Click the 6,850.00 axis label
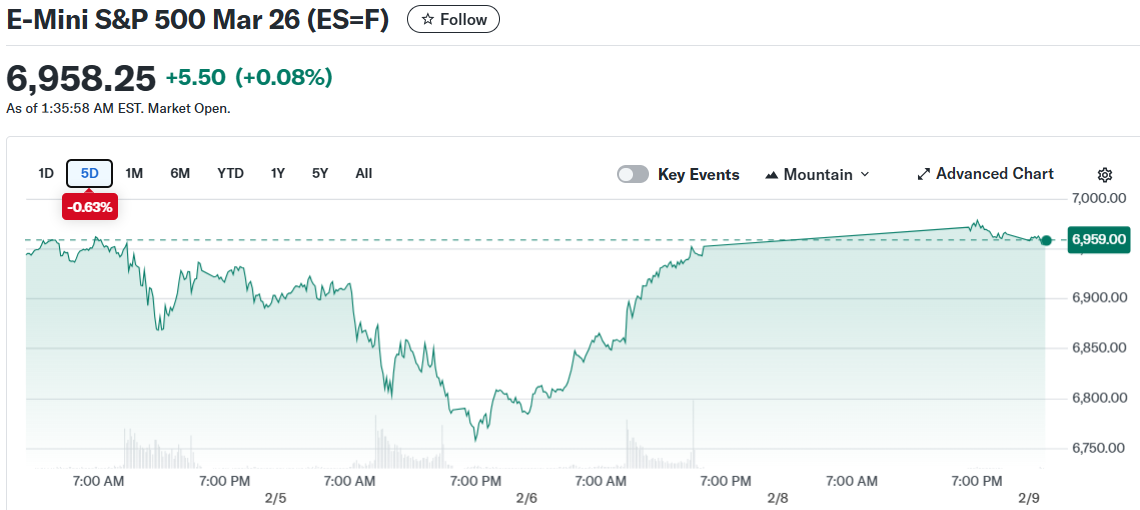Viewport: 1140px width, 510px height. coord(1099,348)
